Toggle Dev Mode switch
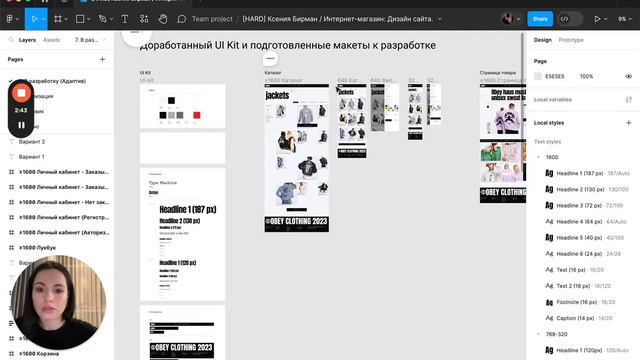Screen dimensions: 640x360 point(569,19)
